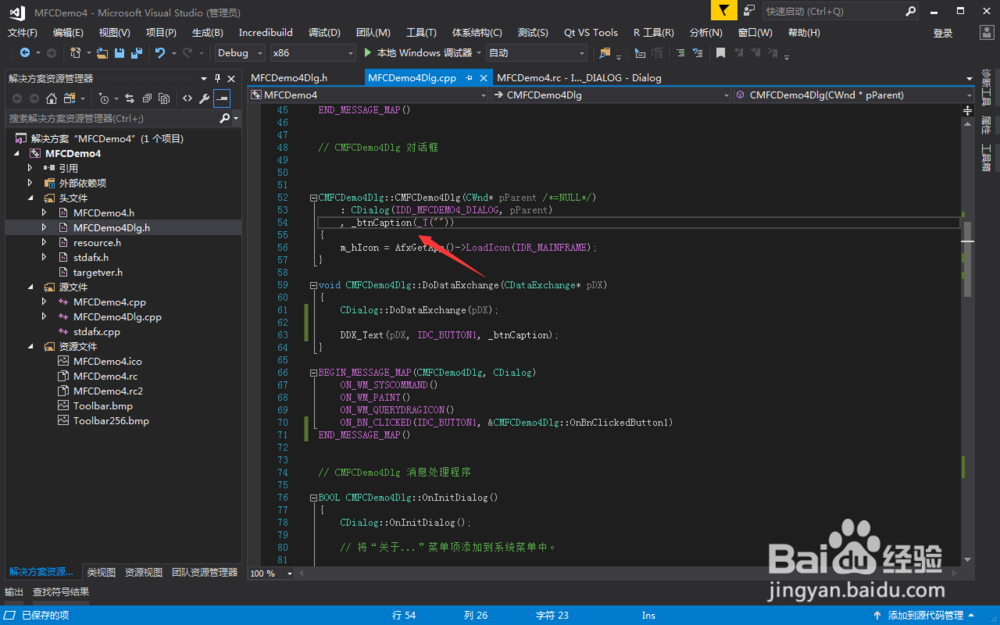Collapse the DoDataExchange function code block
The image size is (1000, 625).
pyautogui.click(x=313, y=285)
